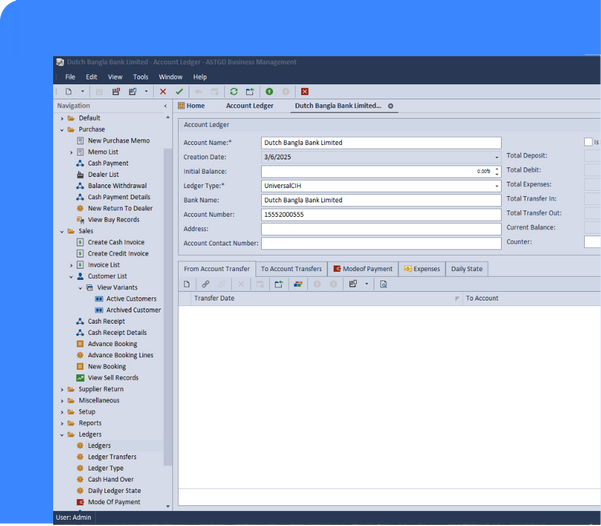Select the Daily State tab
Screen dimensions: 601x526
click(467, 269)
